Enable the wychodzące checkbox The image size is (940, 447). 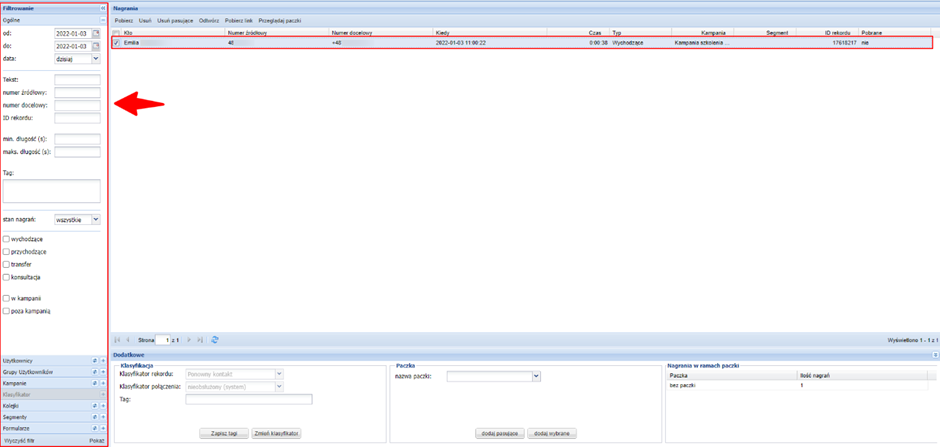[6, 239]
